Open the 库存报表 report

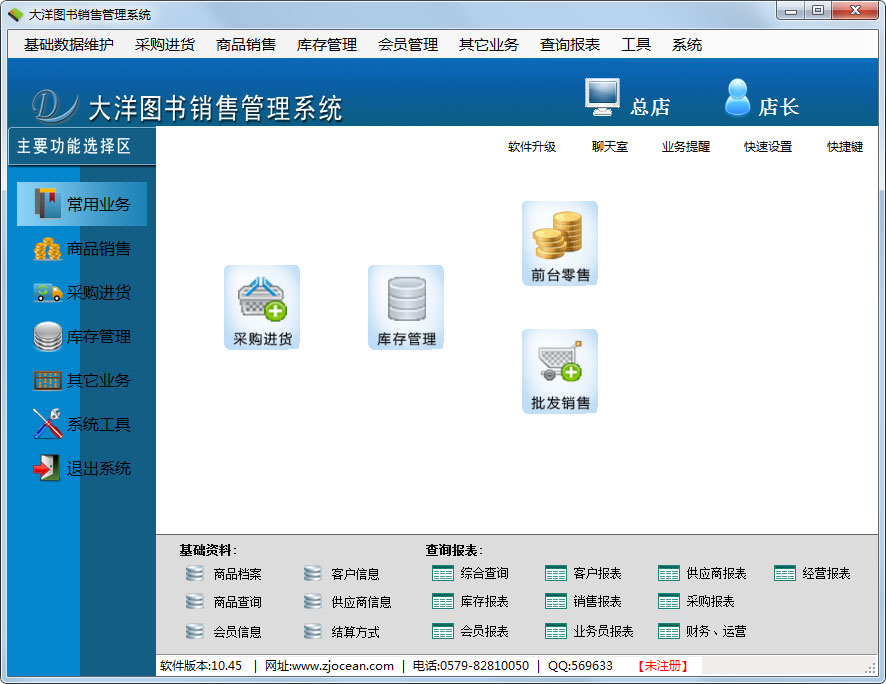coord(470,602)
